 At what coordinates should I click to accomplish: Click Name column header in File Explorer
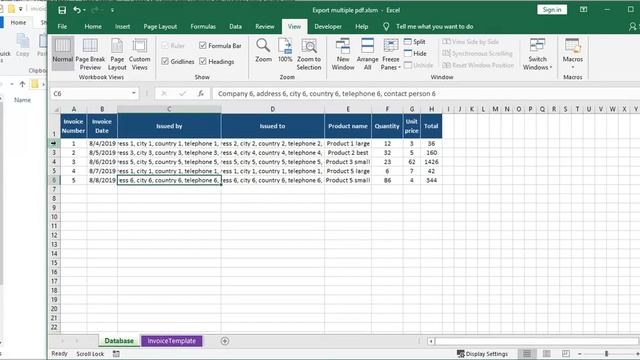click(22, 100)
